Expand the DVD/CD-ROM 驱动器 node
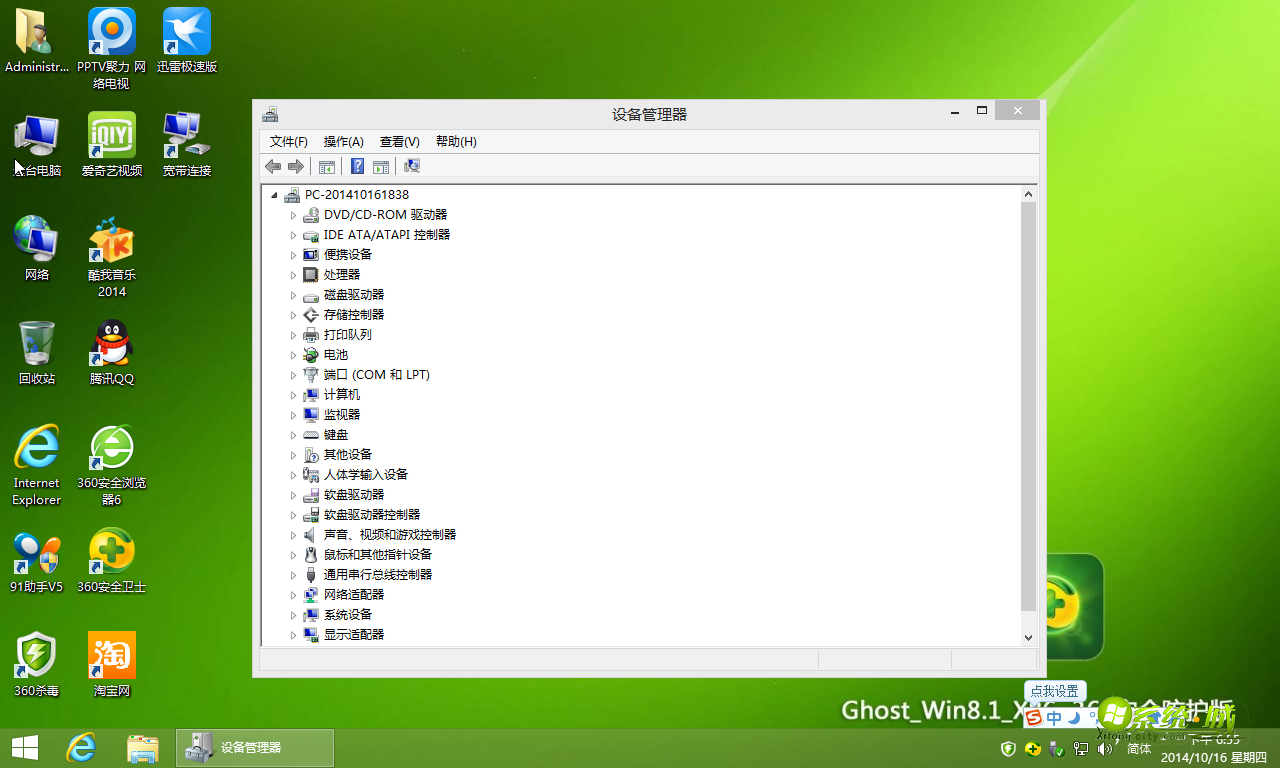 [x=292, y=214]
